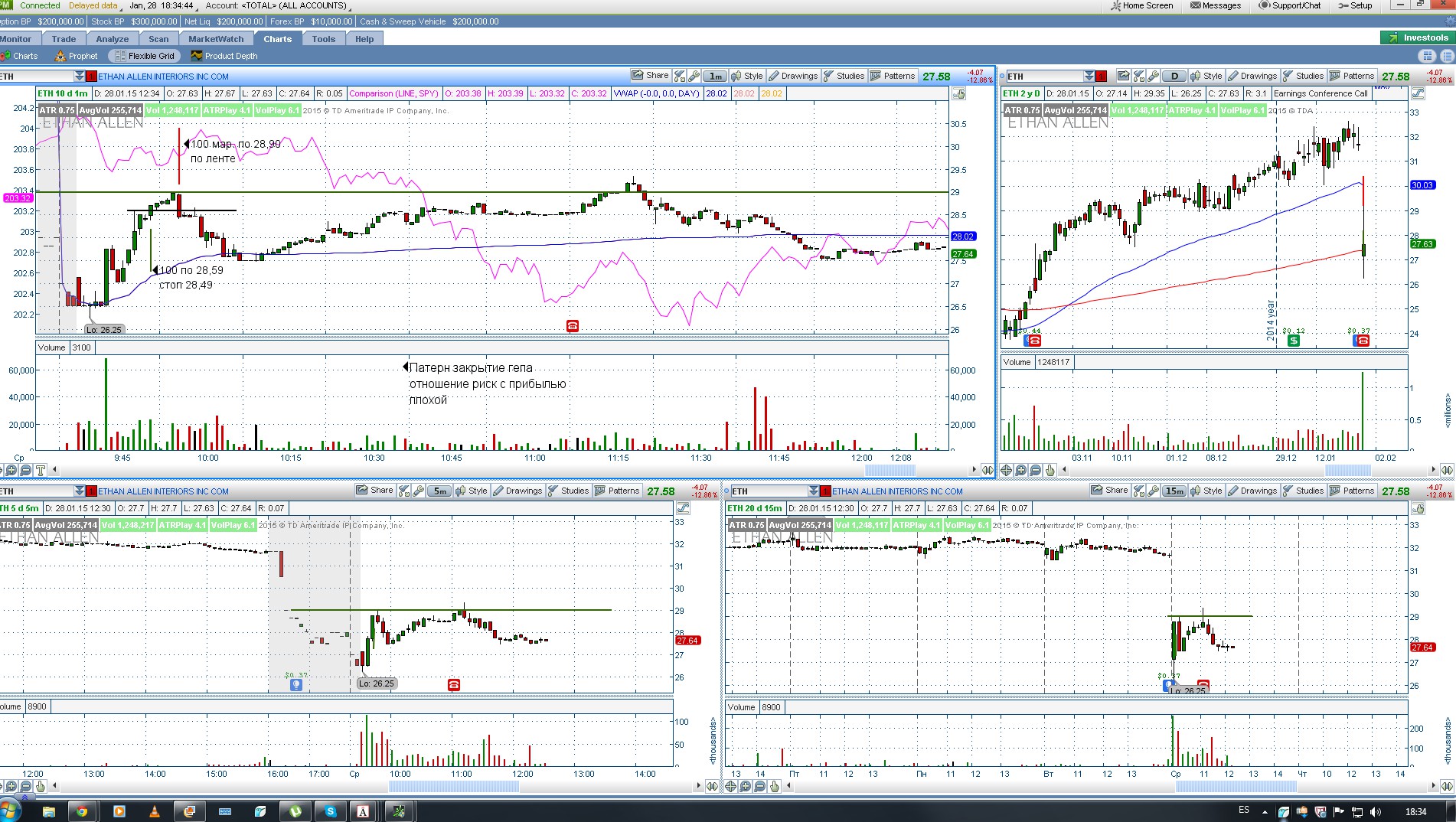Expand the daily chart ETH symbol dropdown
Screen dimensions: 1456x822
pyautogui.click(x=1089, y=76)
